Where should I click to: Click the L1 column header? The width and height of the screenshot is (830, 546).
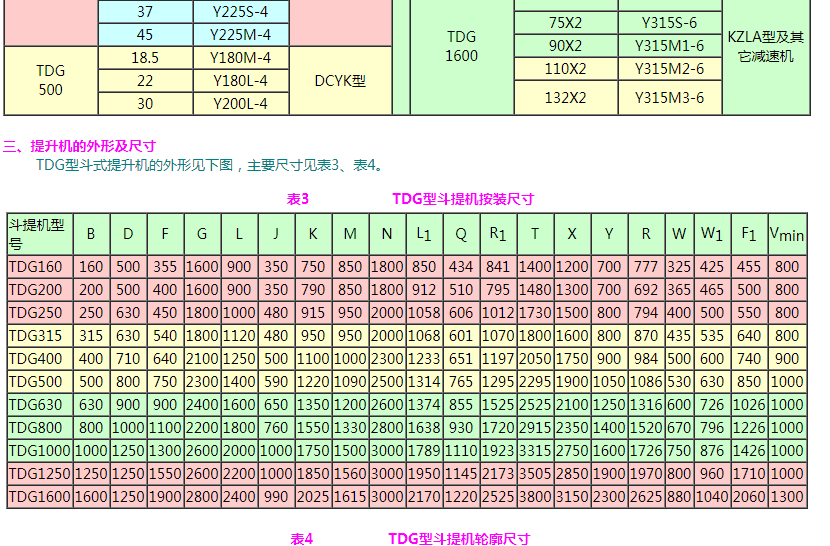[424, 234]
